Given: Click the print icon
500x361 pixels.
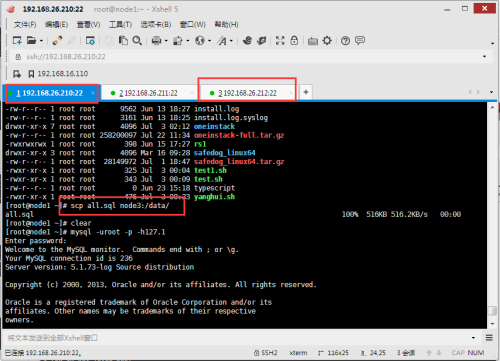Looking at the screenshot, I should (x=156, y=41).
